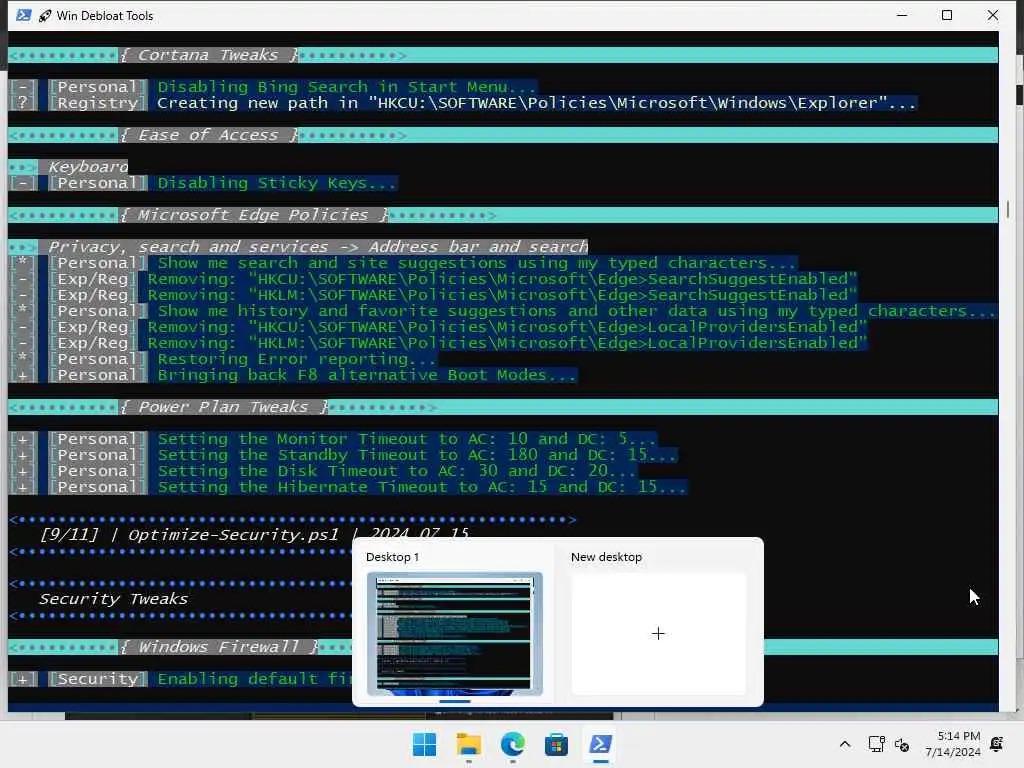The height and width of the screenshot is (768, 1024).
Task: Click the "Windows Firewall" section header
Action: (219, 647)
